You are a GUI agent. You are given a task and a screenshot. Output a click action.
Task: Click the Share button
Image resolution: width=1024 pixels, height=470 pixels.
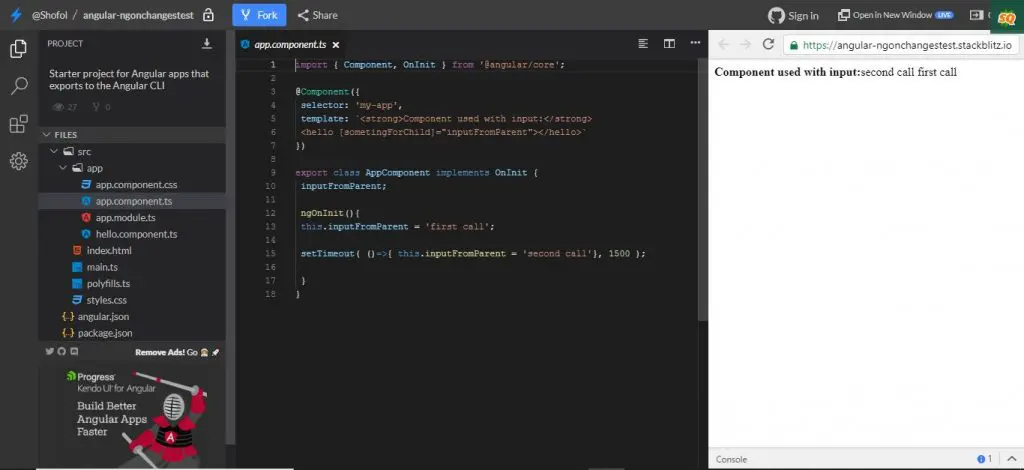click(x=317, y=15)
